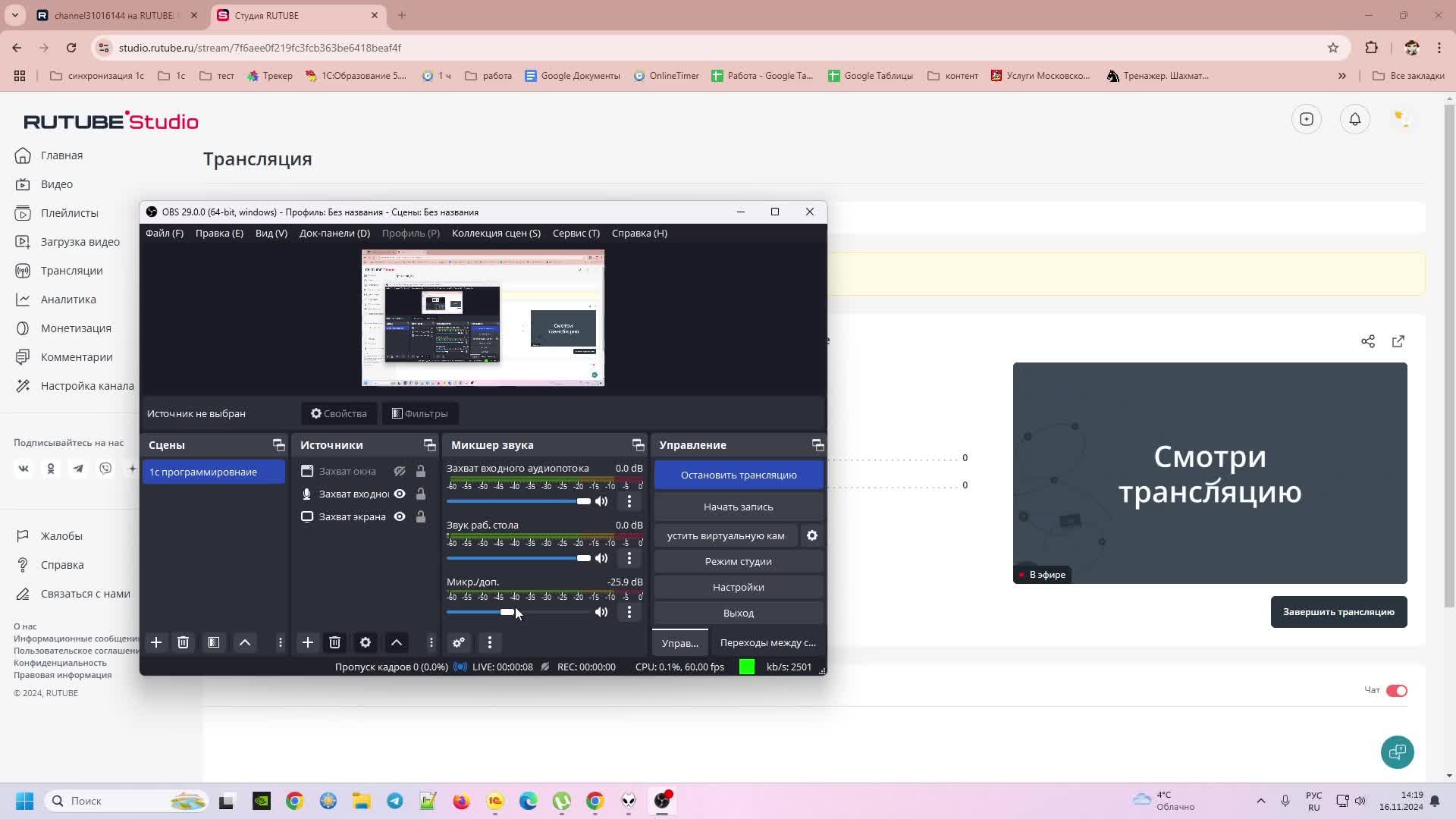Add a new source with plus icon
The height and width of the screenshot is (819, 1456).
tap(307, 642)
